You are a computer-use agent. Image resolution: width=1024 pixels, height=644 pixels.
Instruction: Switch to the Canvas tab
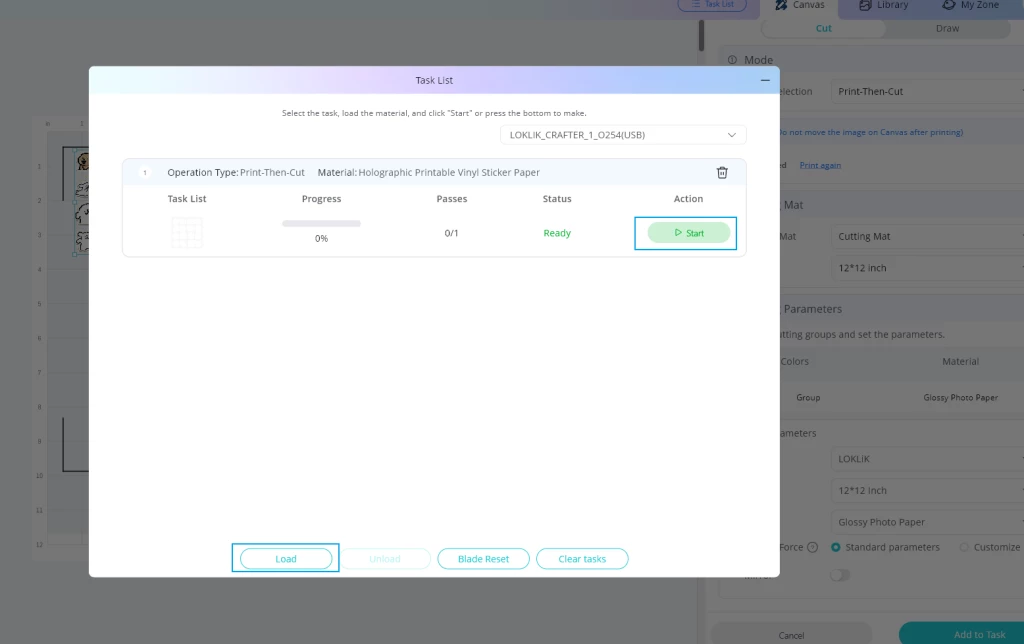click(x=800, y=5)
